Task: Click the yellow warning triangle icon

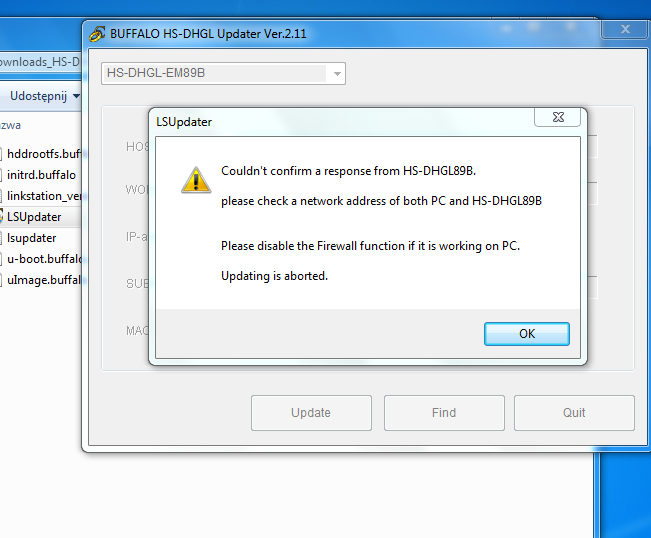Action: coord(196,180)
